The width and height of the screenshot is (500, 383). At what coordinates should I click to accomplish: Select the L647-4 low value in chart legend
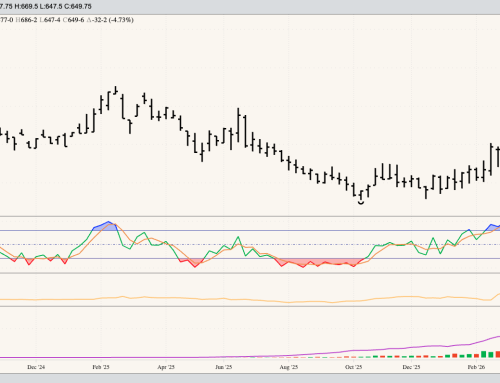click(x=50, y=20)
